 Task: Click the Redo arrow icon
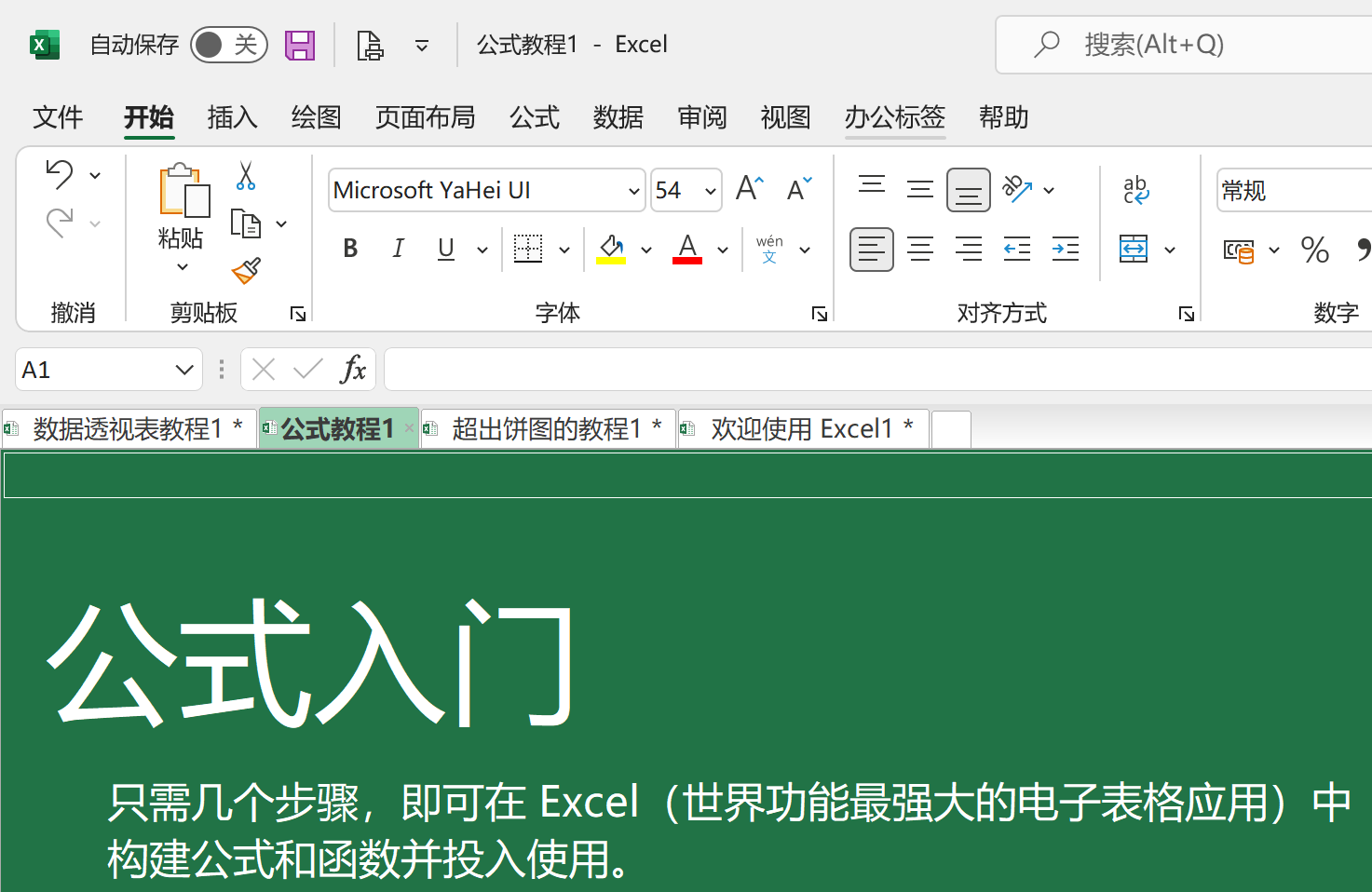pyautogui.click(x=60, y=223)
